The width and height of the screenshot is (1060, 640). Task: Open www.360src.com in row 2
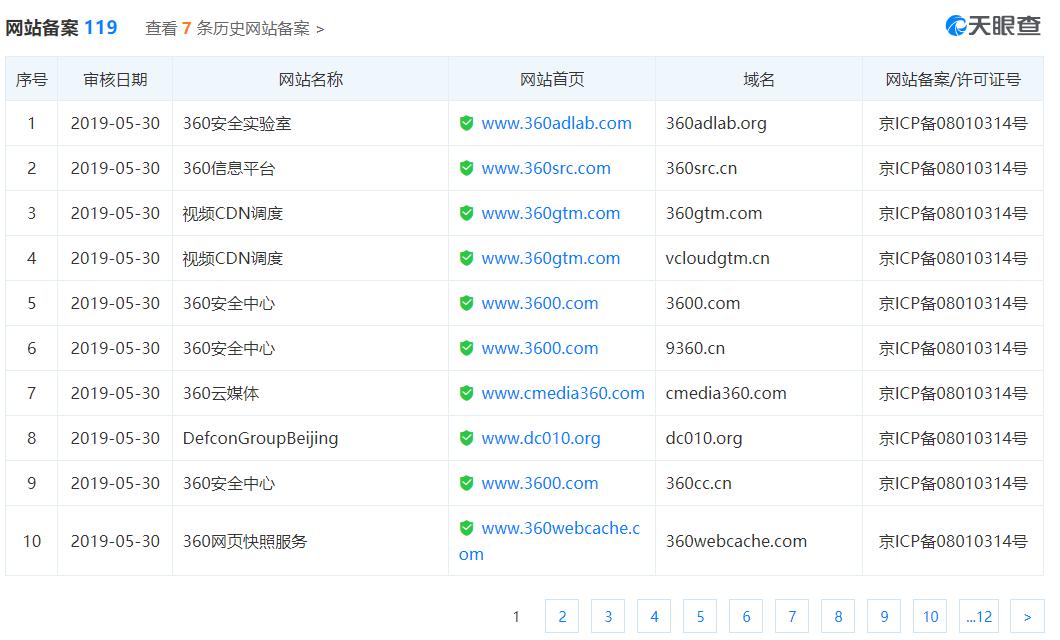pyautogui.click(x=547, y=168)
